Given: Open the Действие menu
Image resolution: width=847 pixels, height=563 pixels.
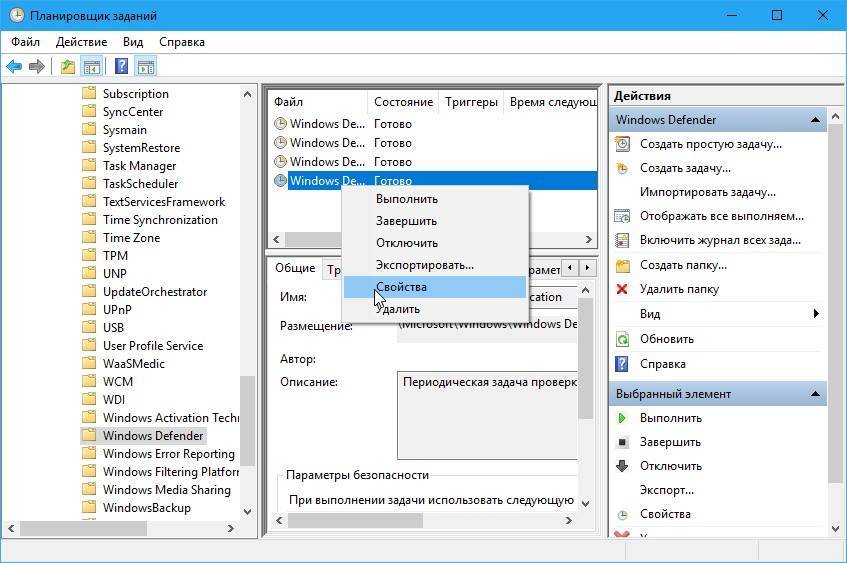Looking at the screenshot, I should [x=82, y=42].
